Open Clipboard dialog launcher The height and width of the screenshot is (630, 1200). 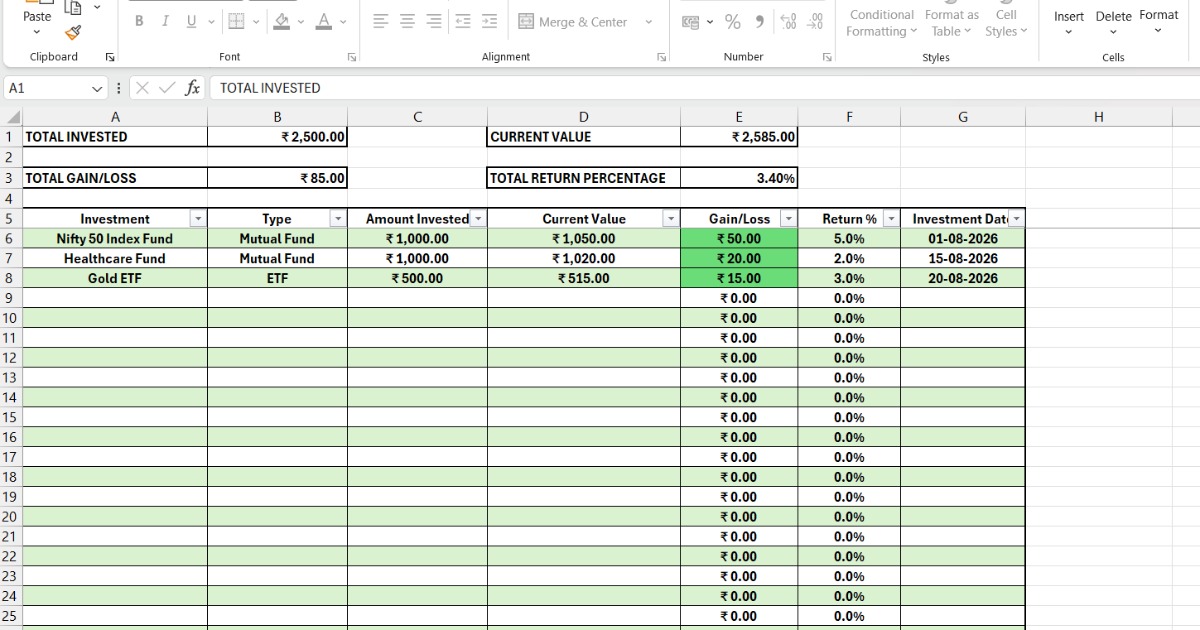point(110,57)
